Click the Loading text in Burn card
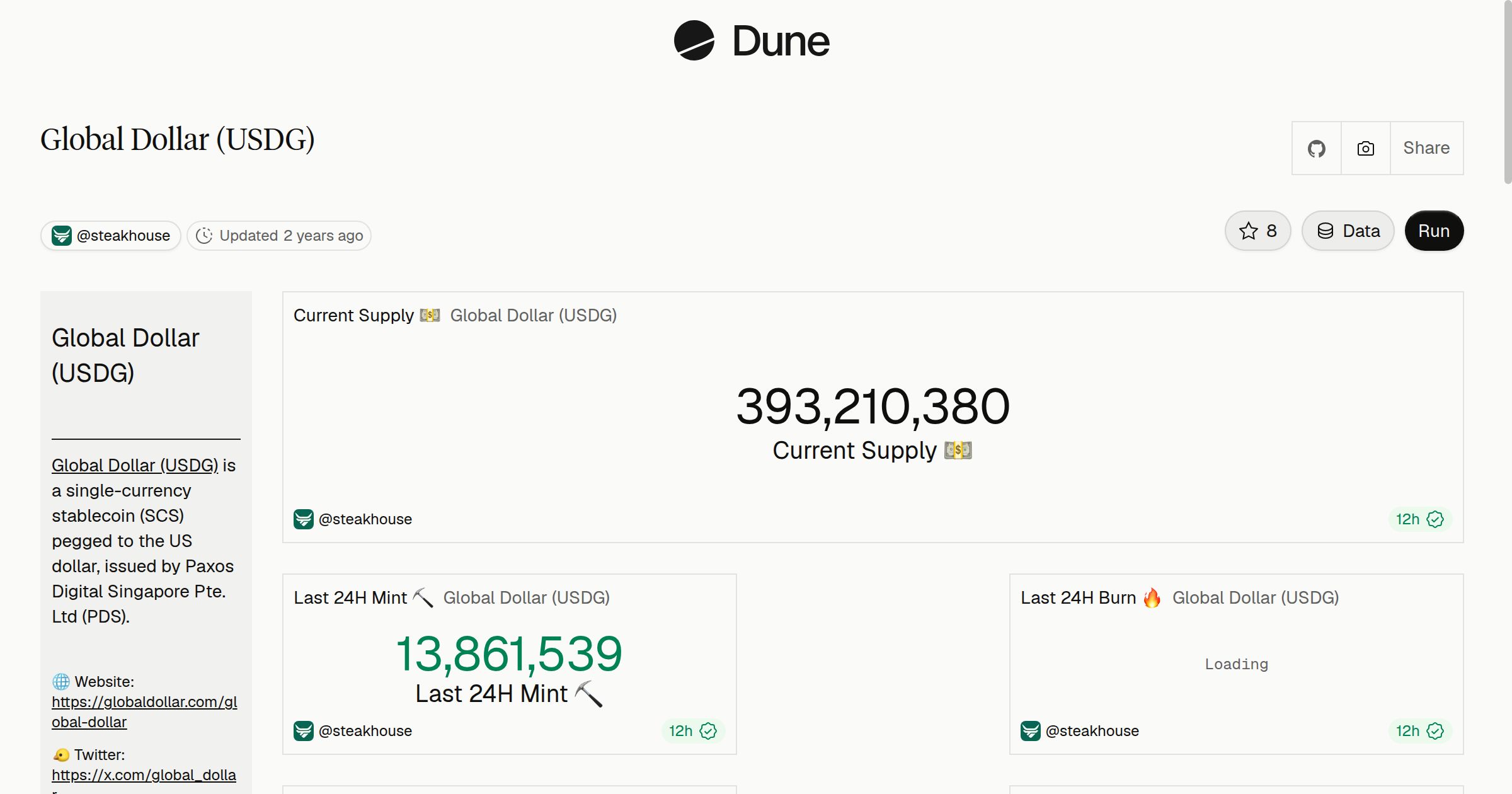This screenshot has width=1512, height=794. 1236,664
